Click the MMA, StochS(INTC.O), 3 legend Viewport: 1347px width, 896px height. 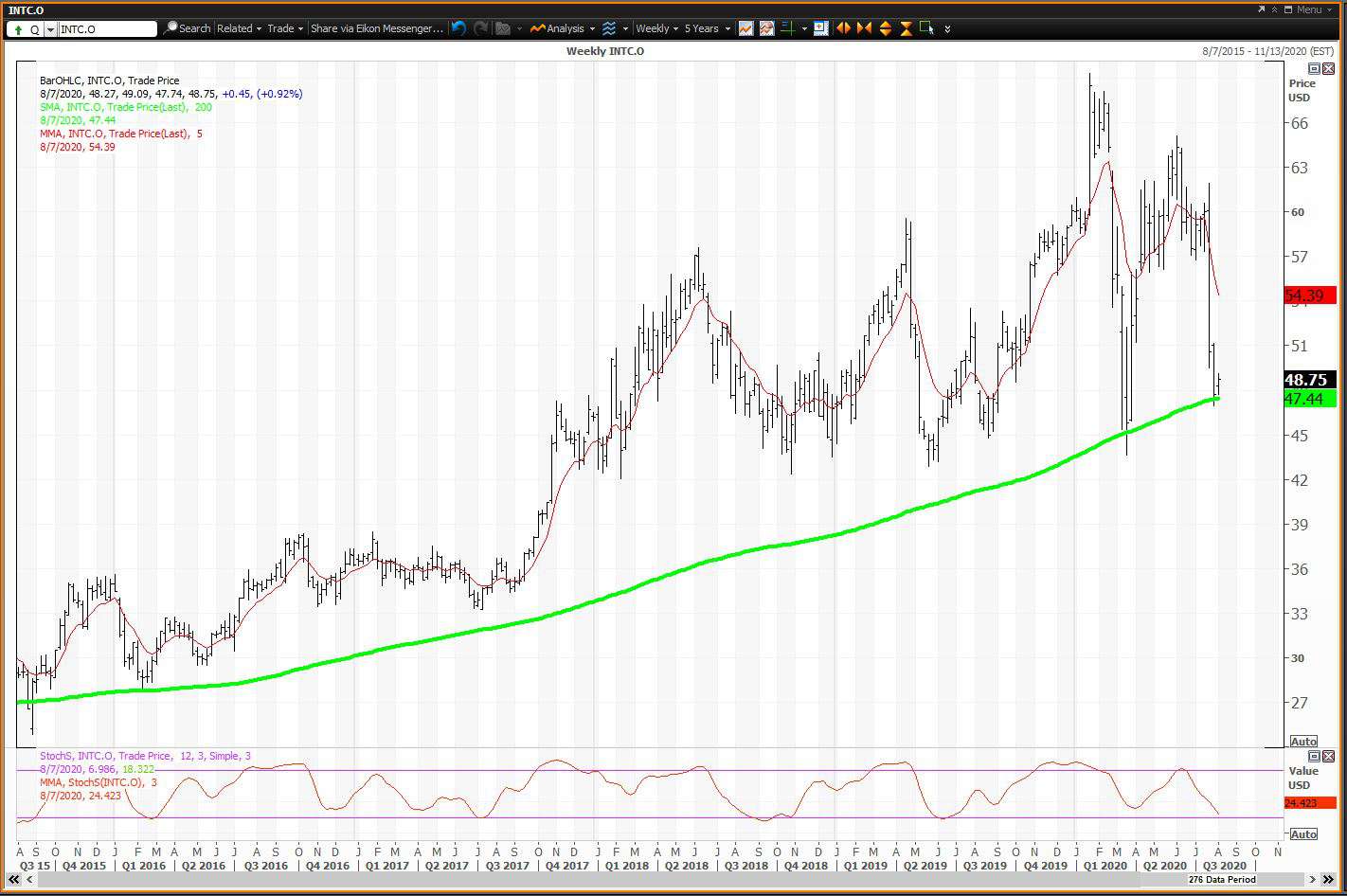click(x=99, y=782)
